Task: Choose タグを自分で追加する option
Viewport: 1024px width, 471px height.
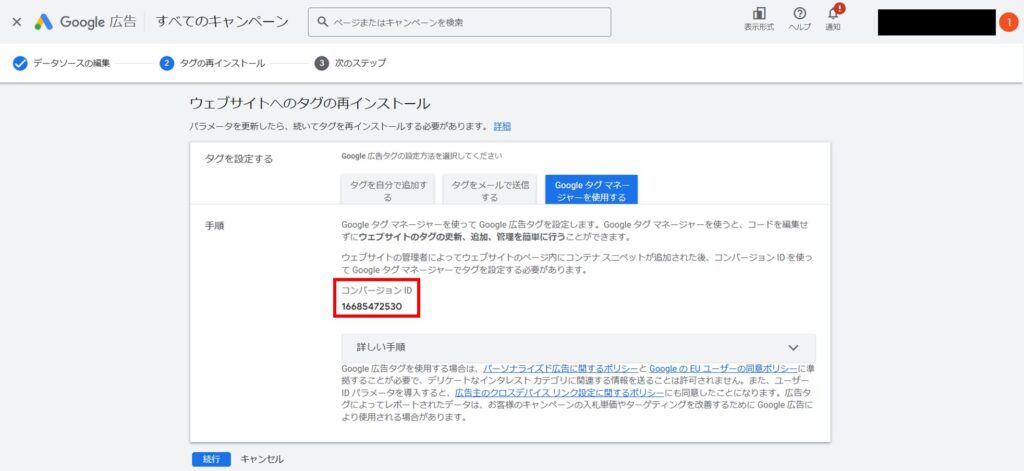Action: 388,190
